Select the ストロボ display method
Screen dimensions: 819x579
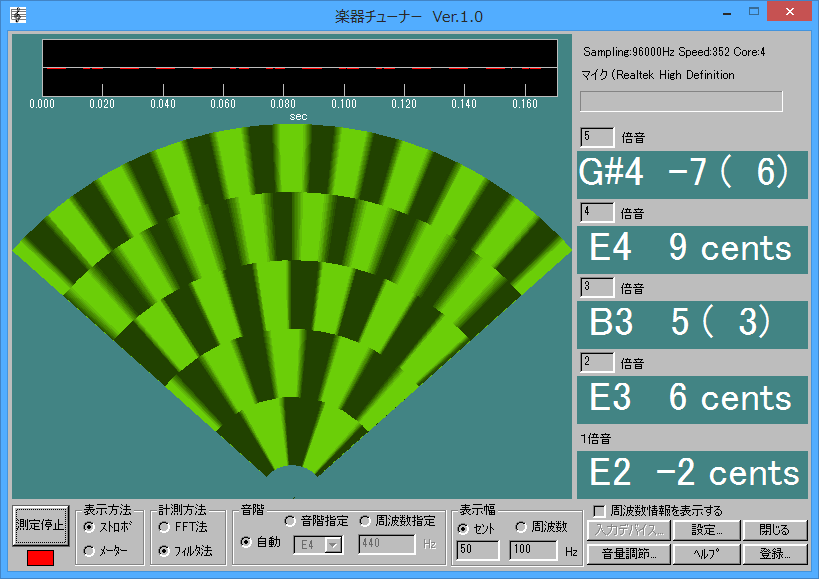90,527
